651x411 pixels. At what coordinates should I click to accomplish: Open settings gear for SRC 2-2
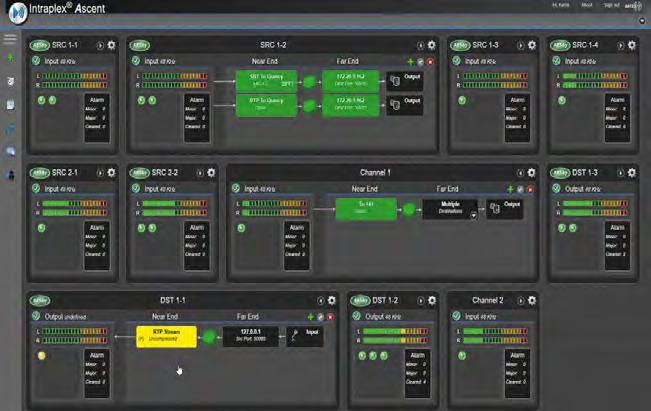[x=211, y=172]
